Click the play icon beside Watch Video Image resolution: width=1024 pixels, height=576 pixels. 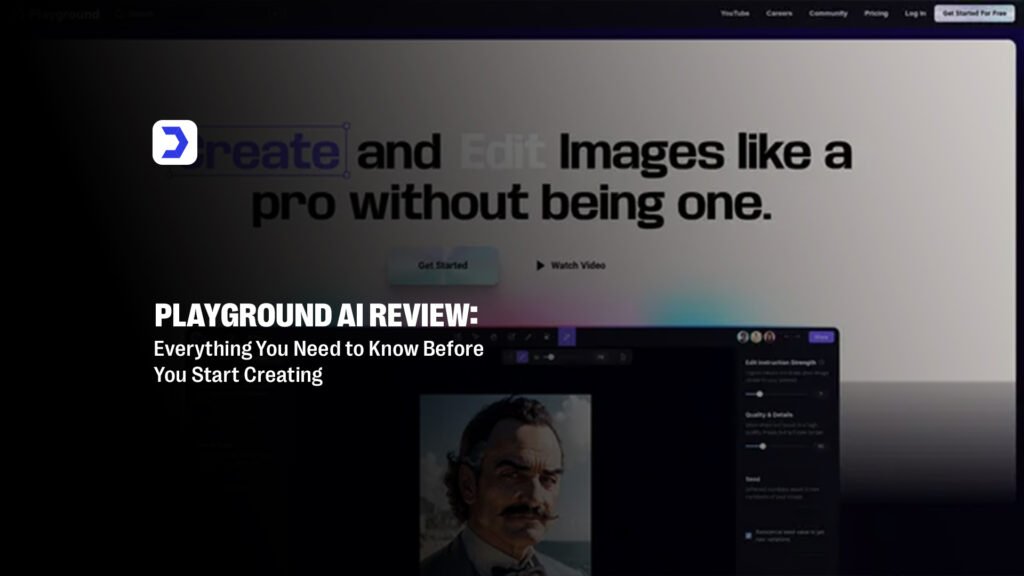pos(540,266)
